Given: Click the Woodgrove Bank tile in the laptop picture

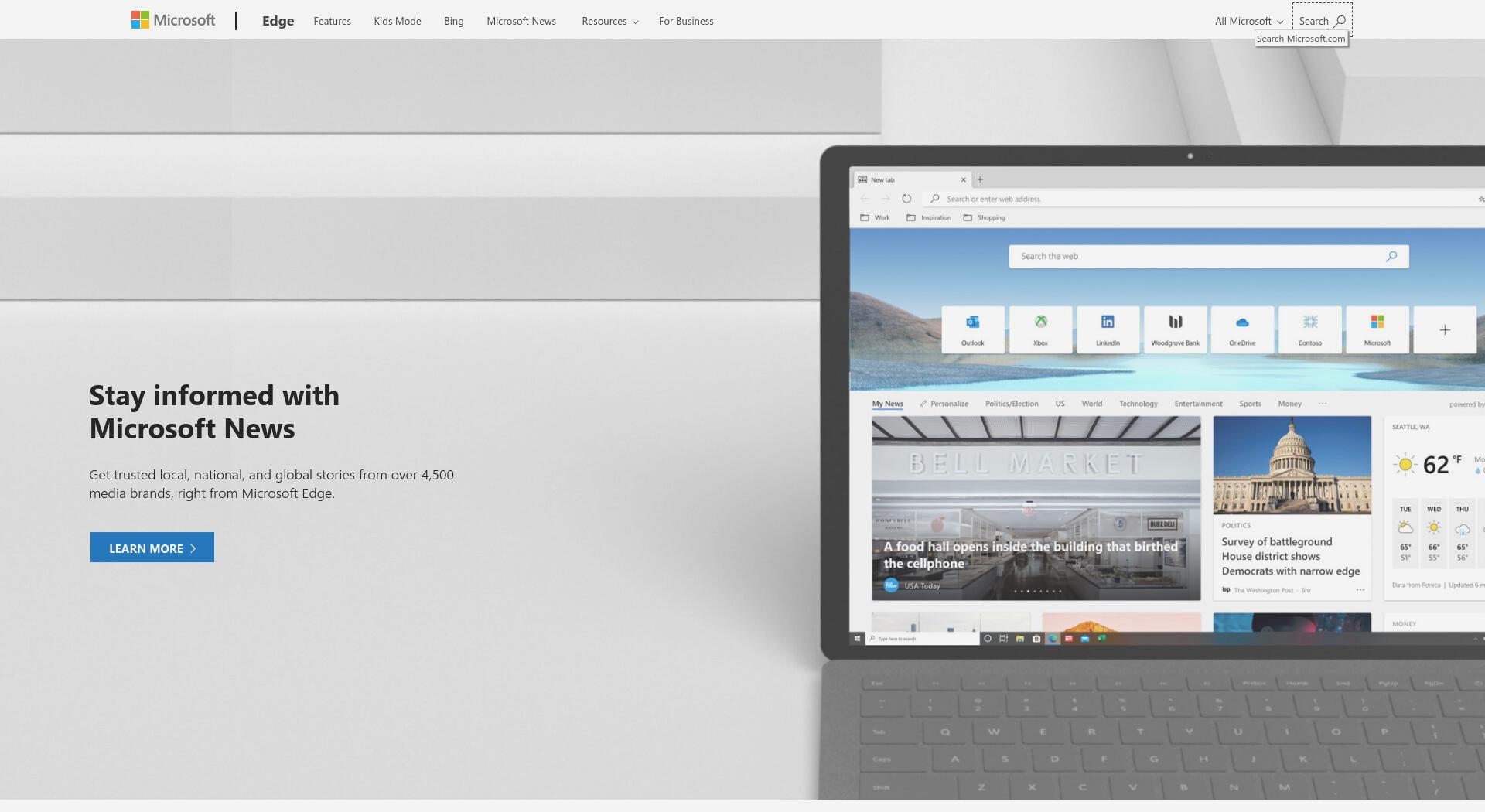Looking at the screenshot, I should (x=1176, y=329).
